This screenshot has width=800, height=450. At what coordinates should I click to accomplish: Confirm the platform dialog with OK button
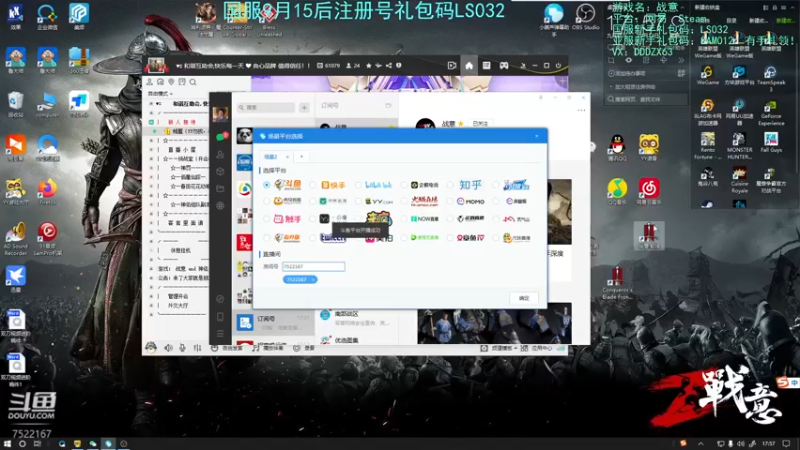pyautogui.click(x=524, y=298)
